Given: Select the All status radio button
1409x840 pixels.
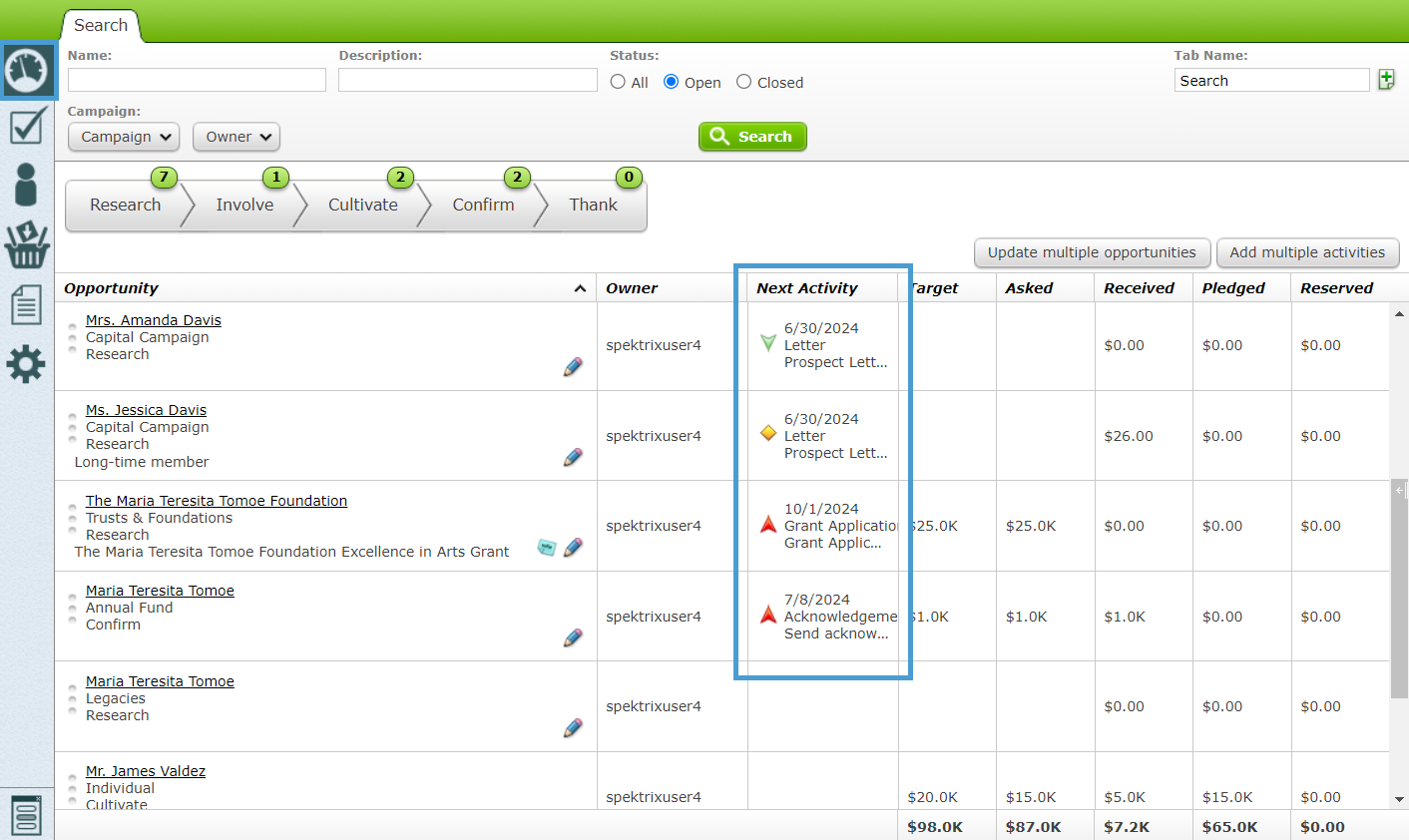Looking at the screenshot, I should pyautogui.click(x=619, y=82).
